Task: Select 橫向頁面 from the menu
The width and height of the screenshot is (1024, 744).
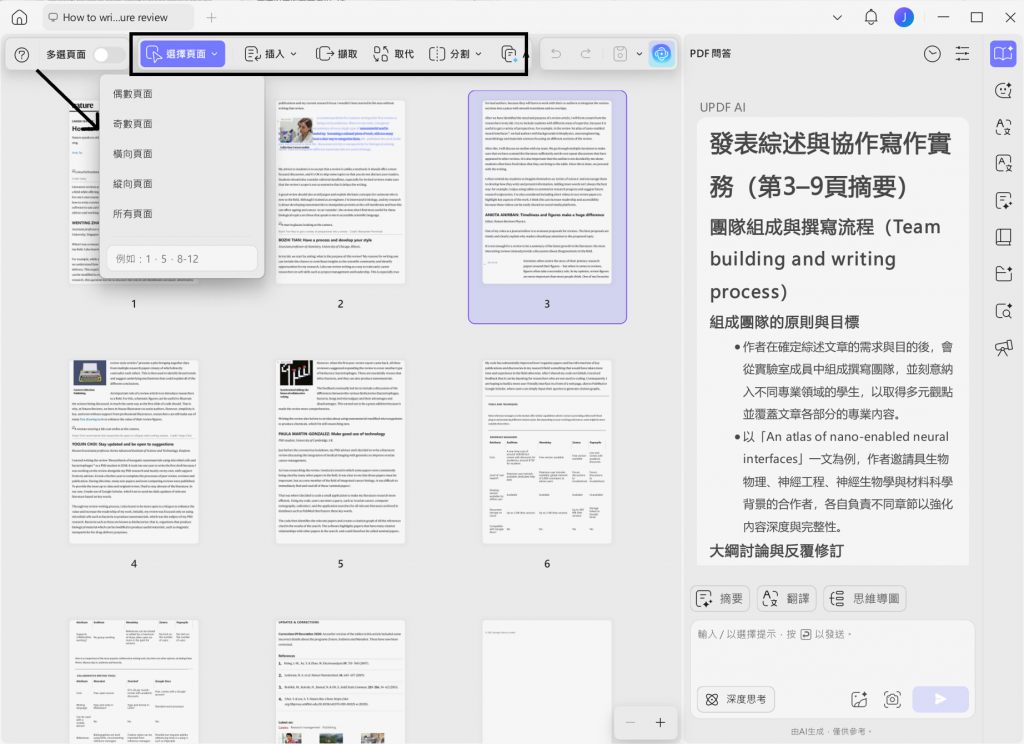Action: tap(133, 154)
